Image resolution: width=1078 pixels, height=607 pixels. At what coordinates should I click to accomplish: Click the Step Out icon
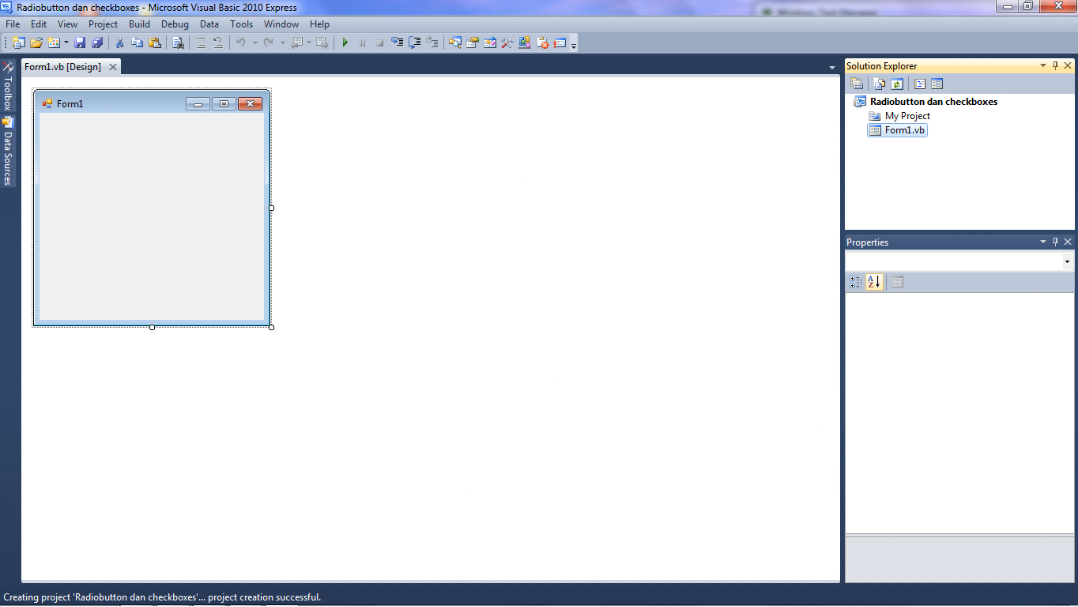(432, 43)
